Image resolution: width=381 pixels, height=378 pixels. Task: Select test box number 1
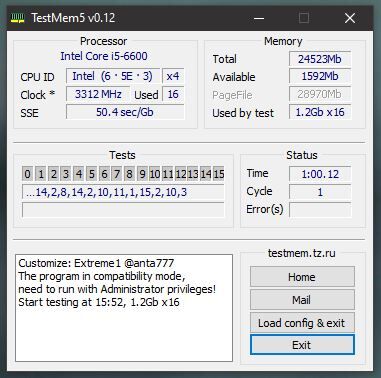pos(41,174)
